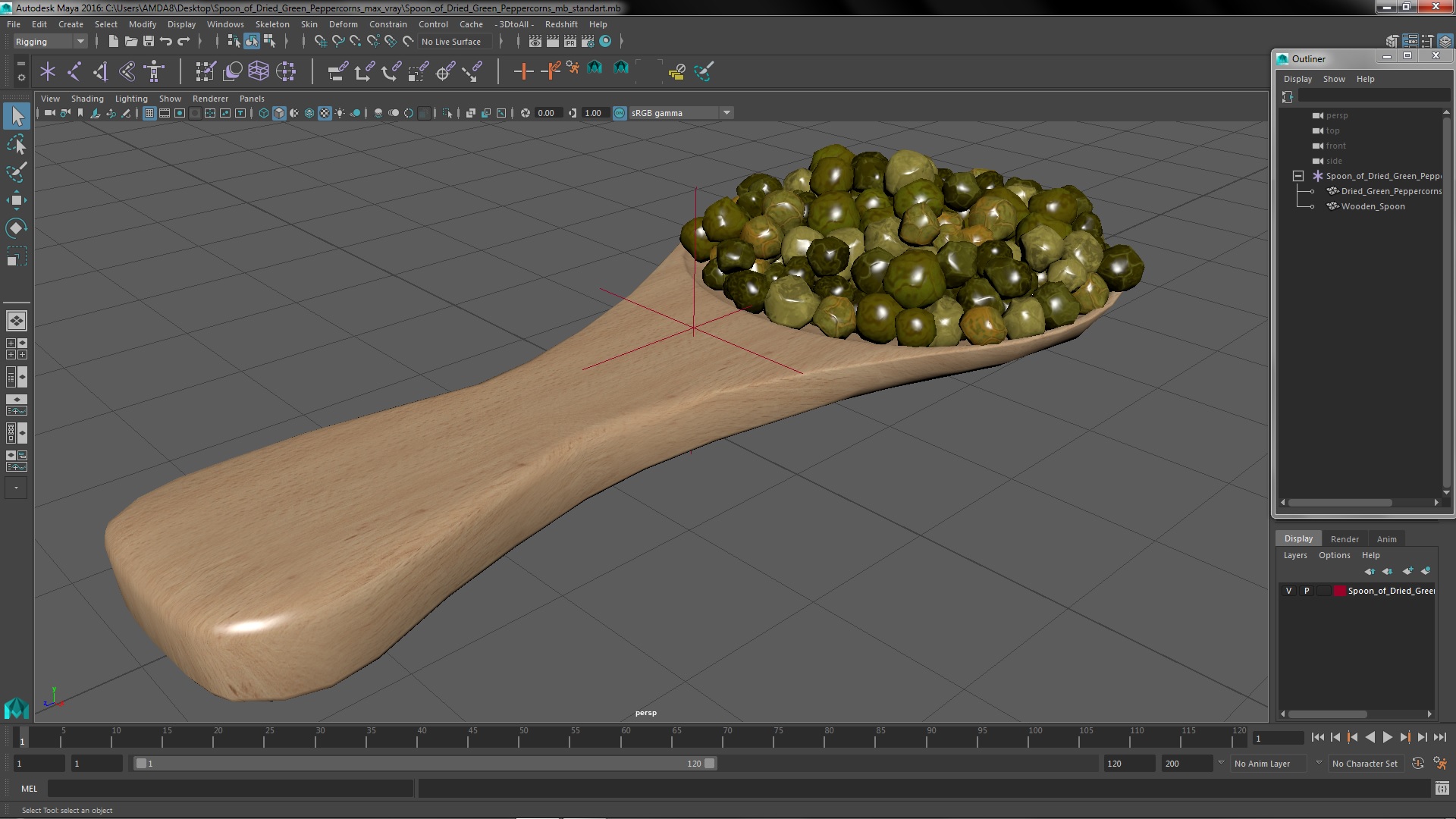Screen dimensions: 1456x819
Task: Activate the Paint Selection tool
Action: point(17,172)
